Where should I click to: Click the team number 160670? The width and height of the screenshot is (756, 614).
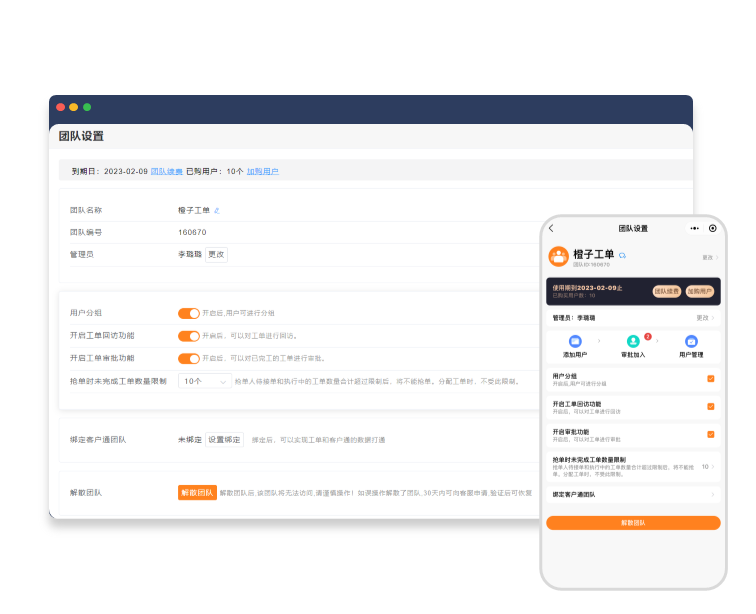pyautogui.click(x=192, y=232)
